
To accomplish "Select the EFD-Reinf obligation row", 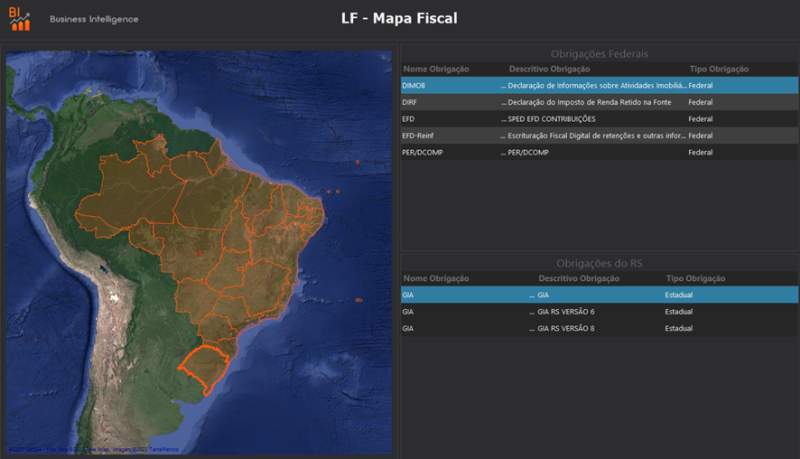I will pyautogui.click(x=599, y=136).
